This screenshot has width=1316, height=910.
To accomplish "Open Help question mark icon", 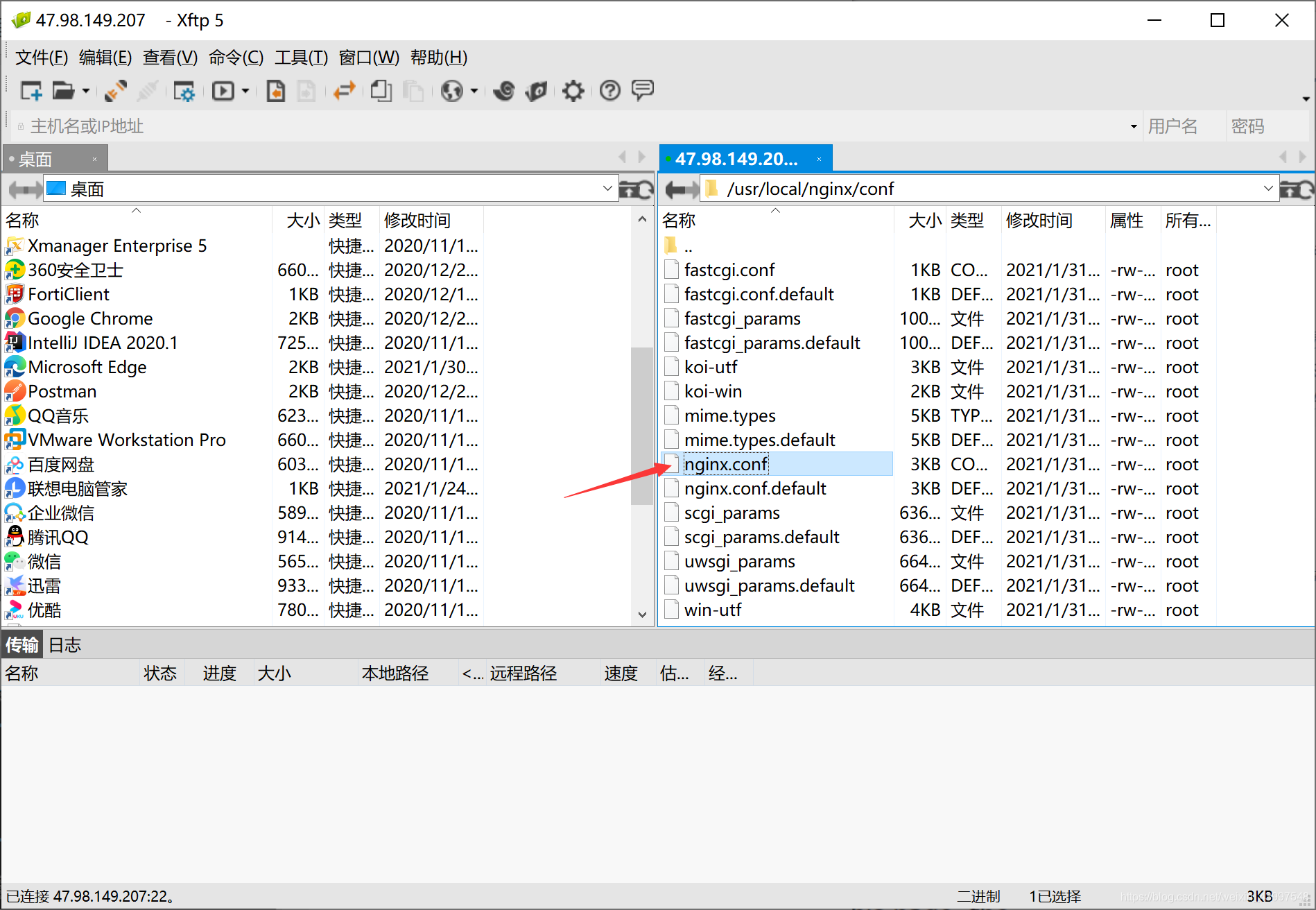I will 610,91.
